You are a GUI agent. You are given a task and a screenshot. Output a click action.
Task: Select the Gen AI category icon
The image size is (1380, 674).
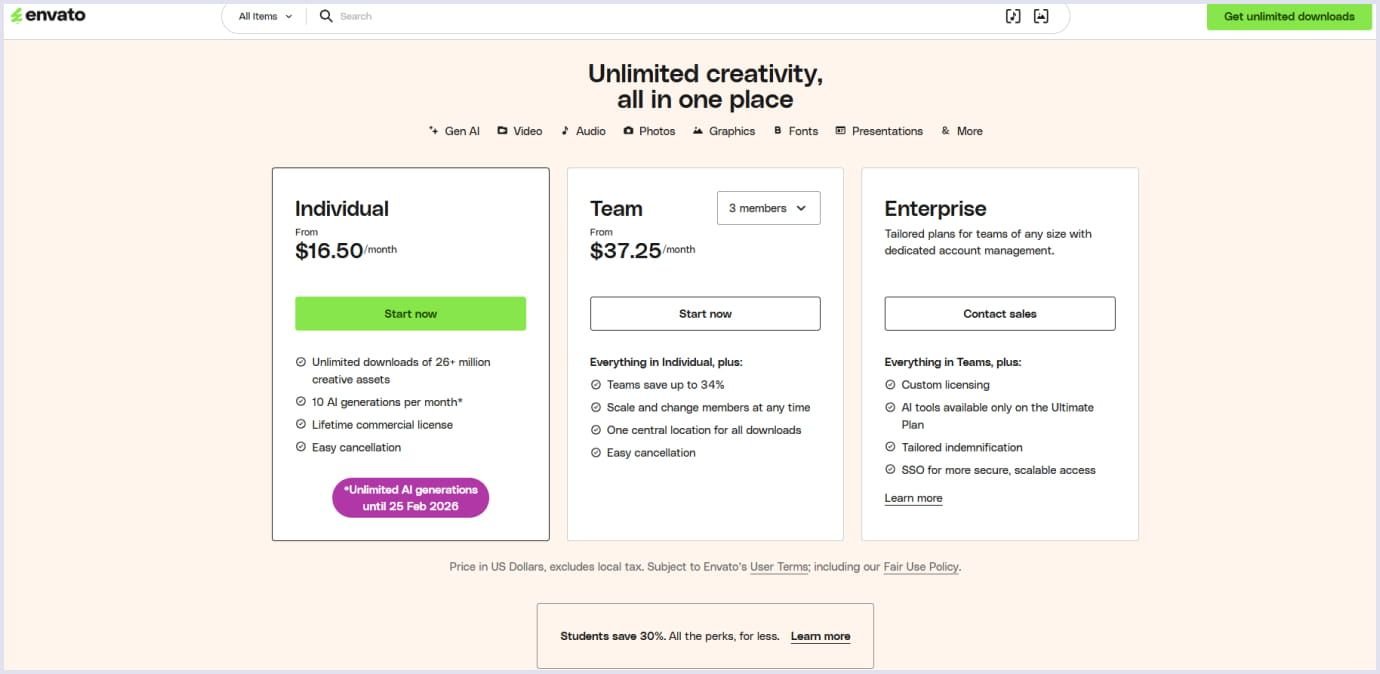(433, 130)
